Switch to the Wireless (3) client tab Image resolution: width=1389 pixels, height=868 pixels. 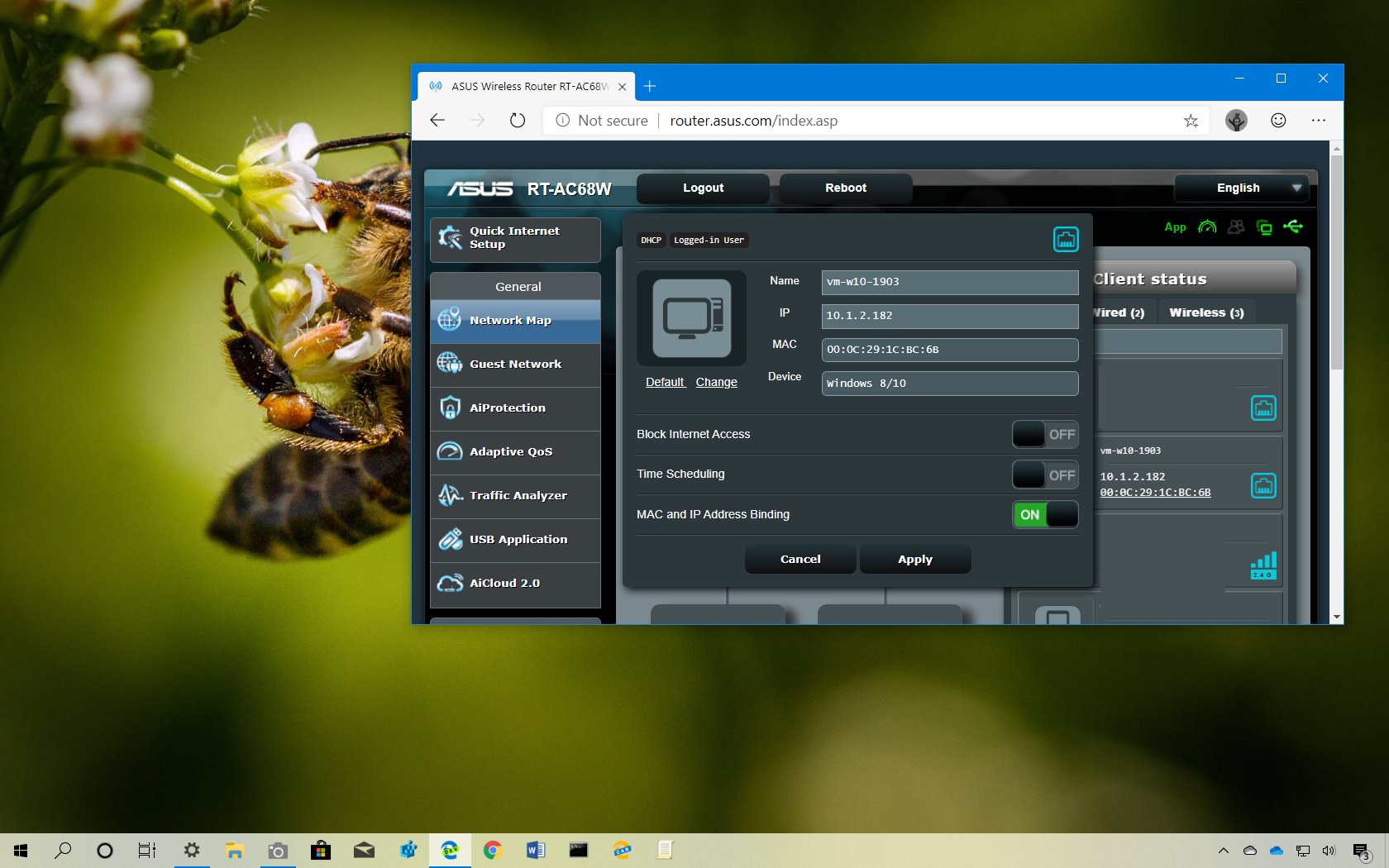click(1206, 312)
